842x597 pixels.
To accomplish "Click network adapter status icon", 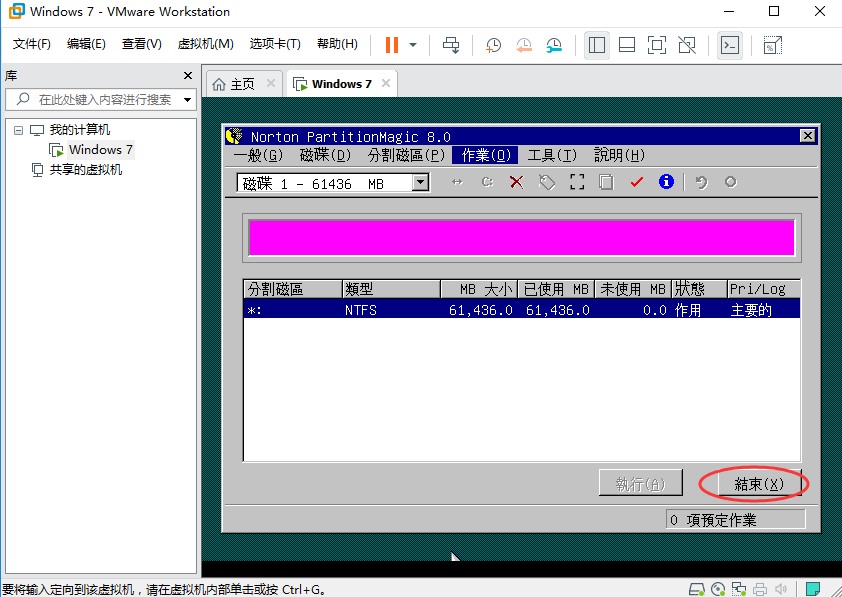I will [739, 589].
